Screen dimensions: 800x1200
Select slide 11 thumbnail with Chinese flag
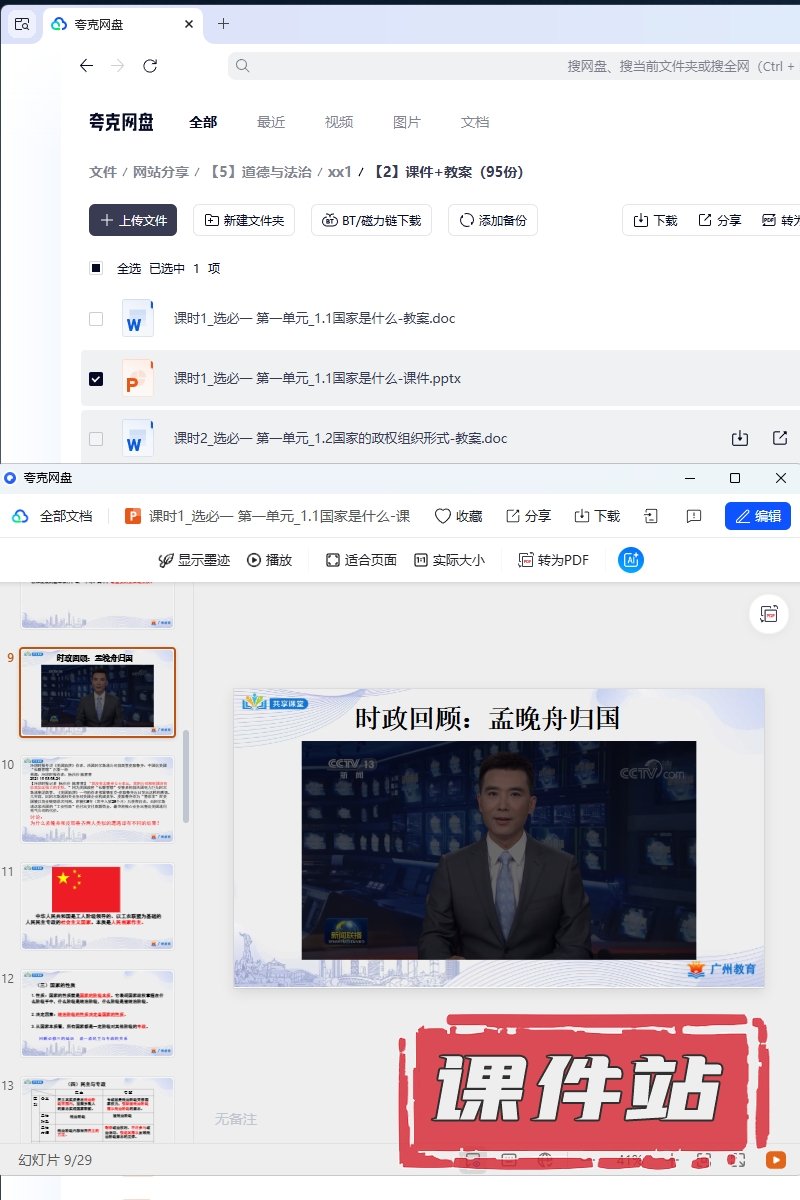pyautogui.click(x=97, y=906)
